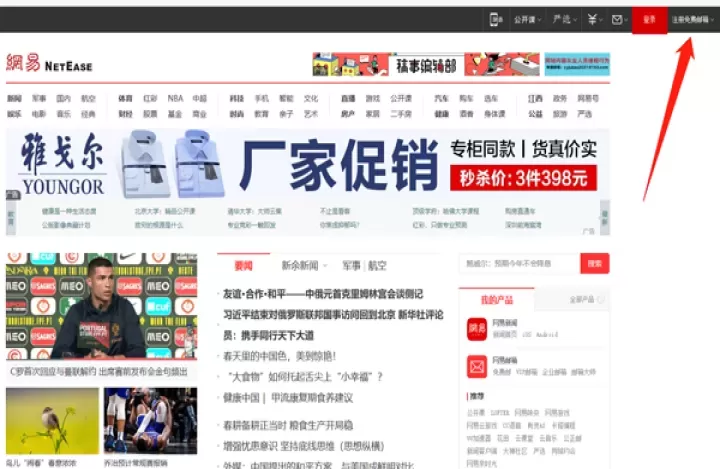The image size is (720, 469).
Task: Click the right arrow of the promo strip
Action: [605, 218]
